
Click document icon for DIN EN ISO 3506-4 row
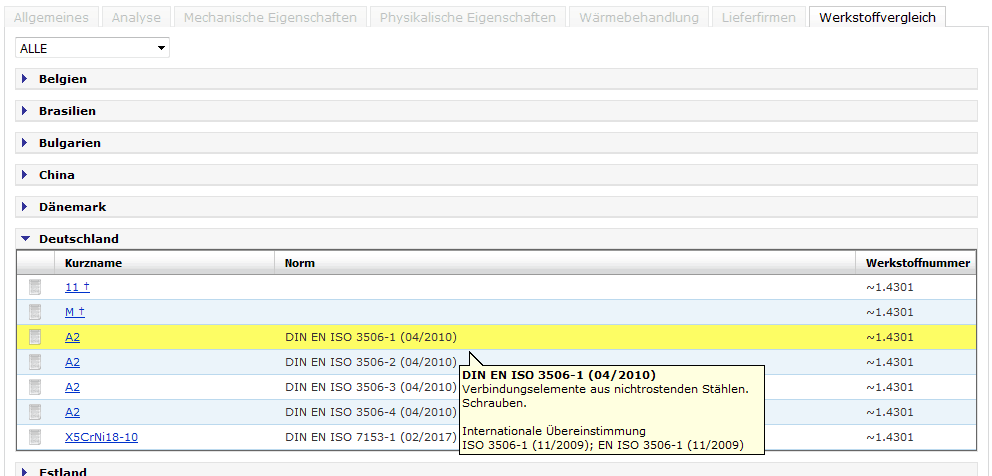[x=35, y=412]
